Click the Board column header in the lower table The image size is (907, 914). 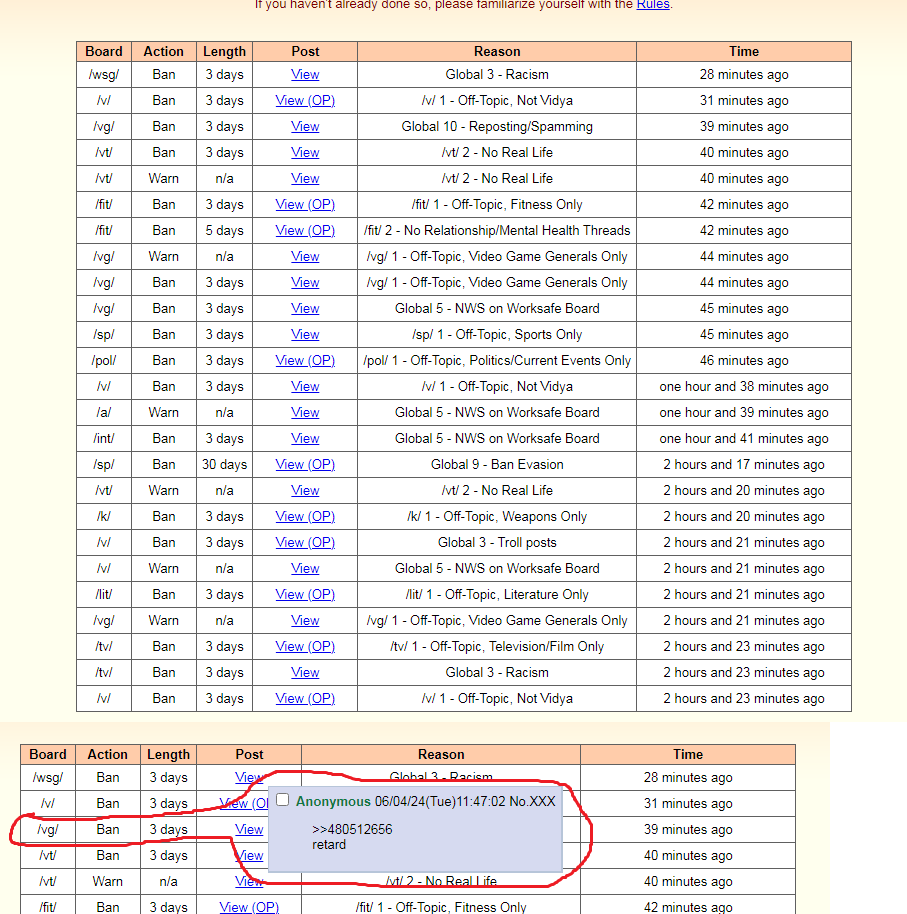(x=48, y=754)
